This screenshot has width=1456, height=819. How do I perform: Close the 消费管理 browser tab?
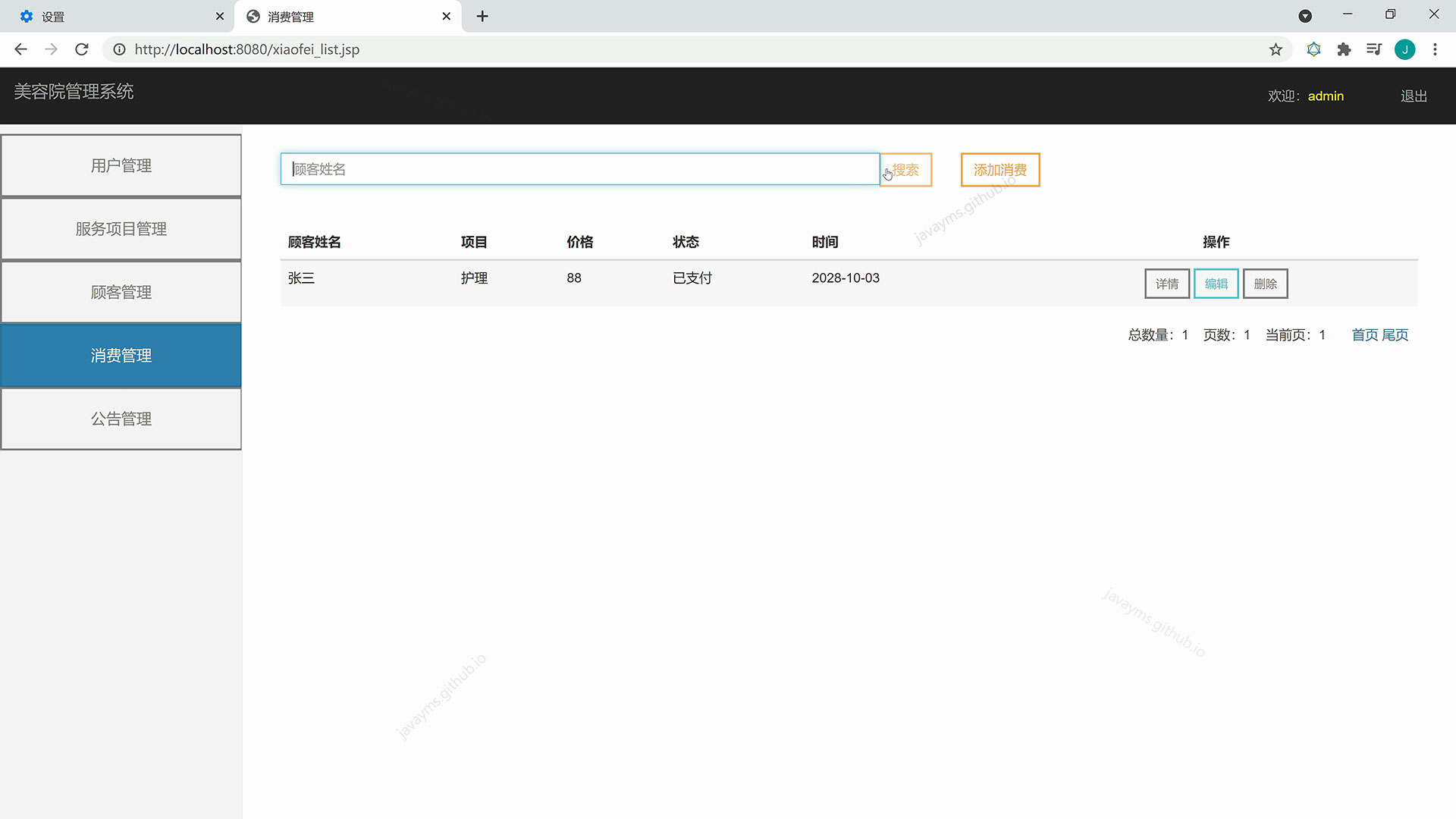click(x=446, y=16)
